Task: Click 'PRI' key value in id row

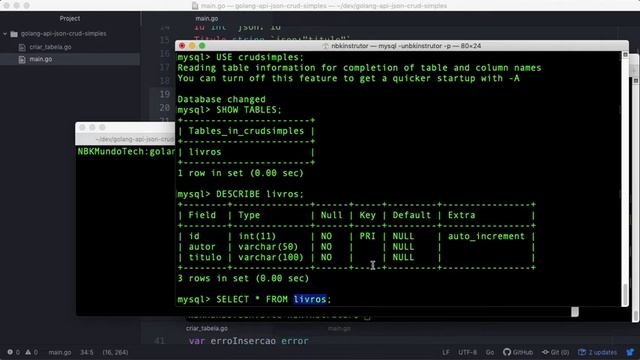Action: (x=367, y=236)
